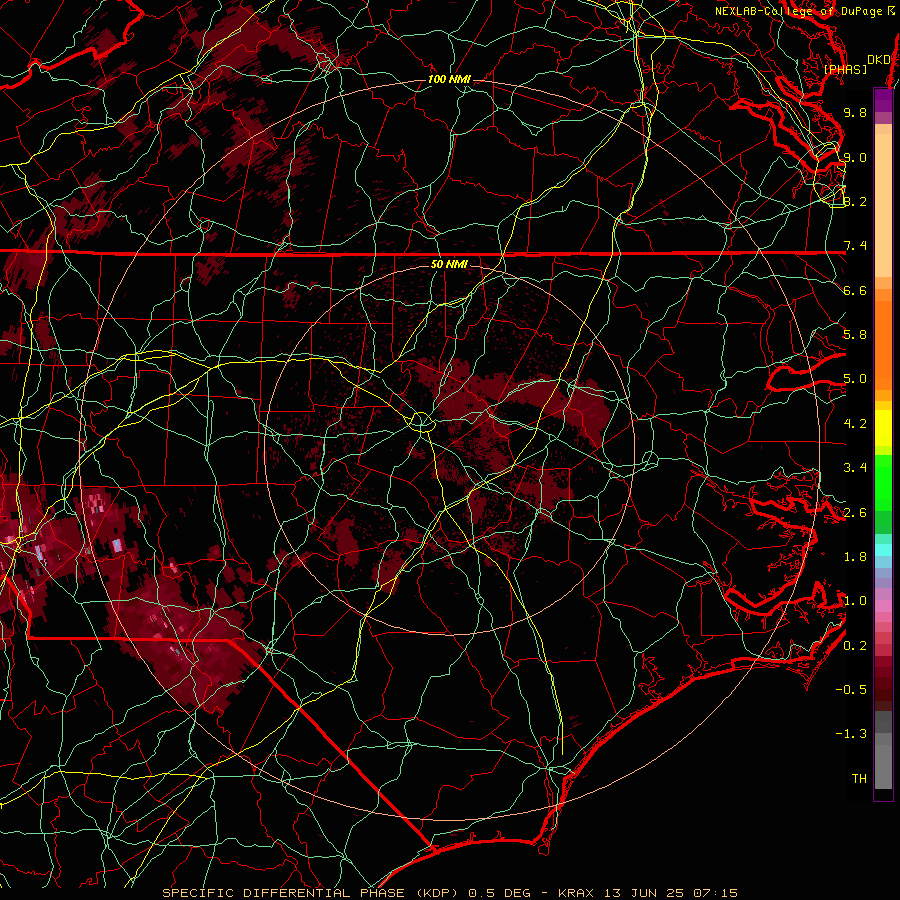Click the 13 JUN 25 date text
The image size is (900, 900).
645,893
